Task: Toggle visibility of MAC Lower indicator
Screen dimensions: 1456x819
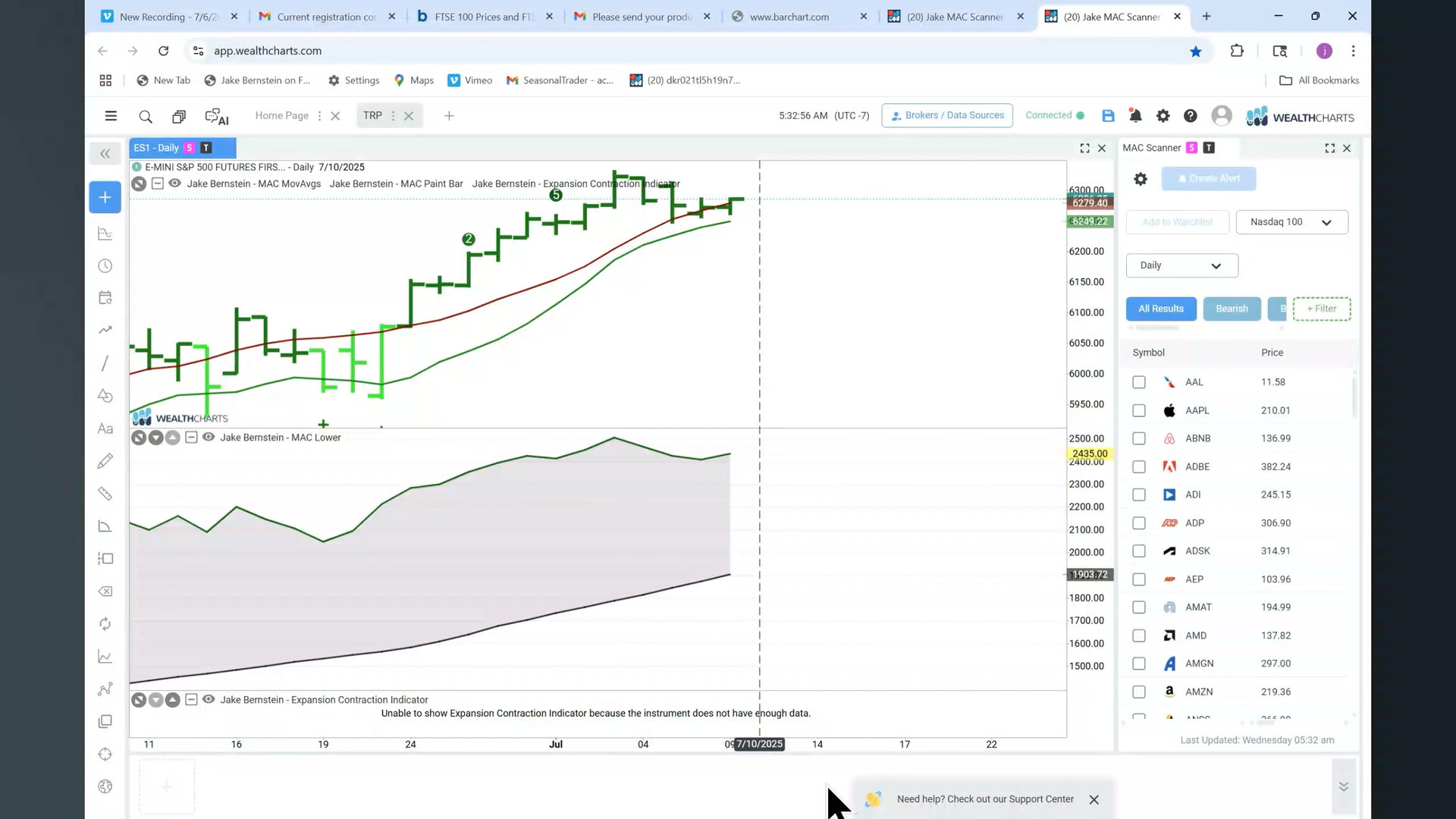Action: [209, 437]
